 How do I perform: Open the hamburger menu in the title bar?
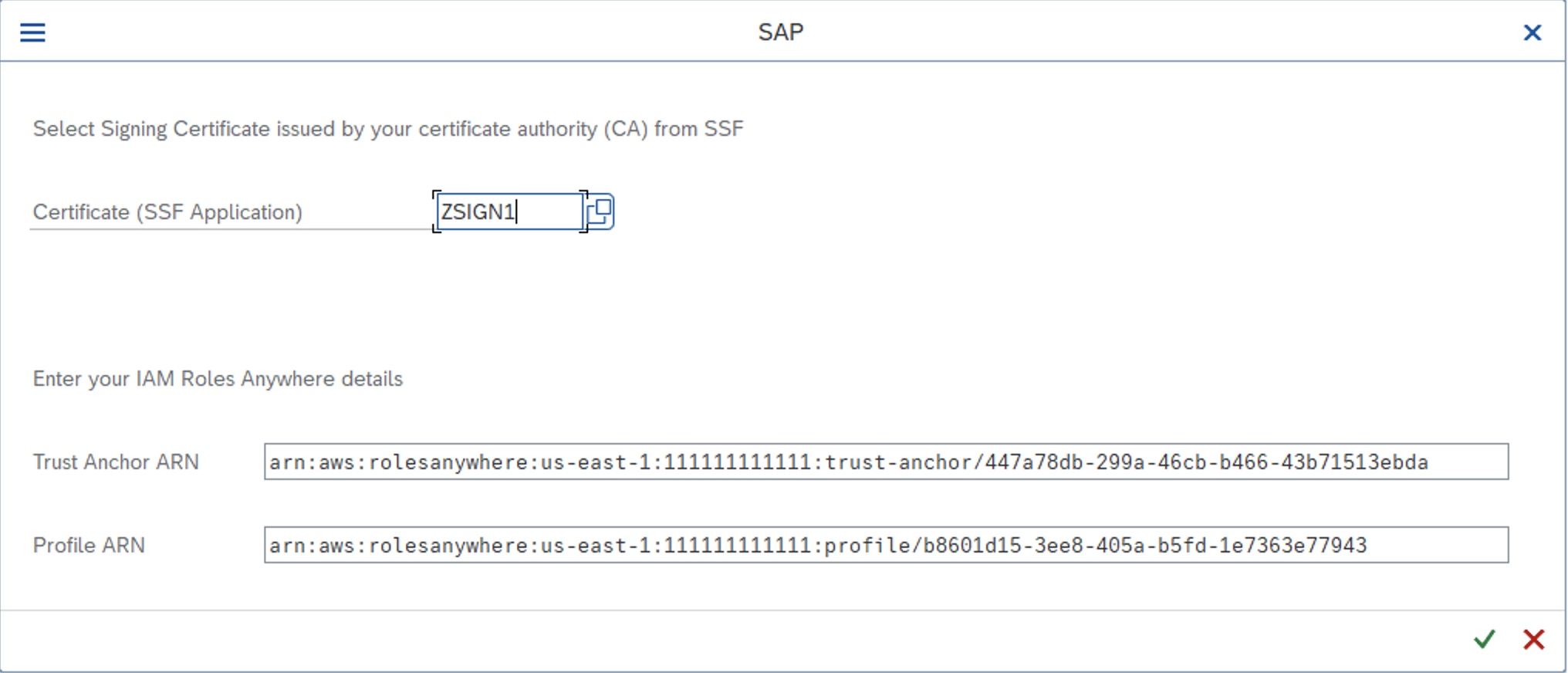(32, 32)
